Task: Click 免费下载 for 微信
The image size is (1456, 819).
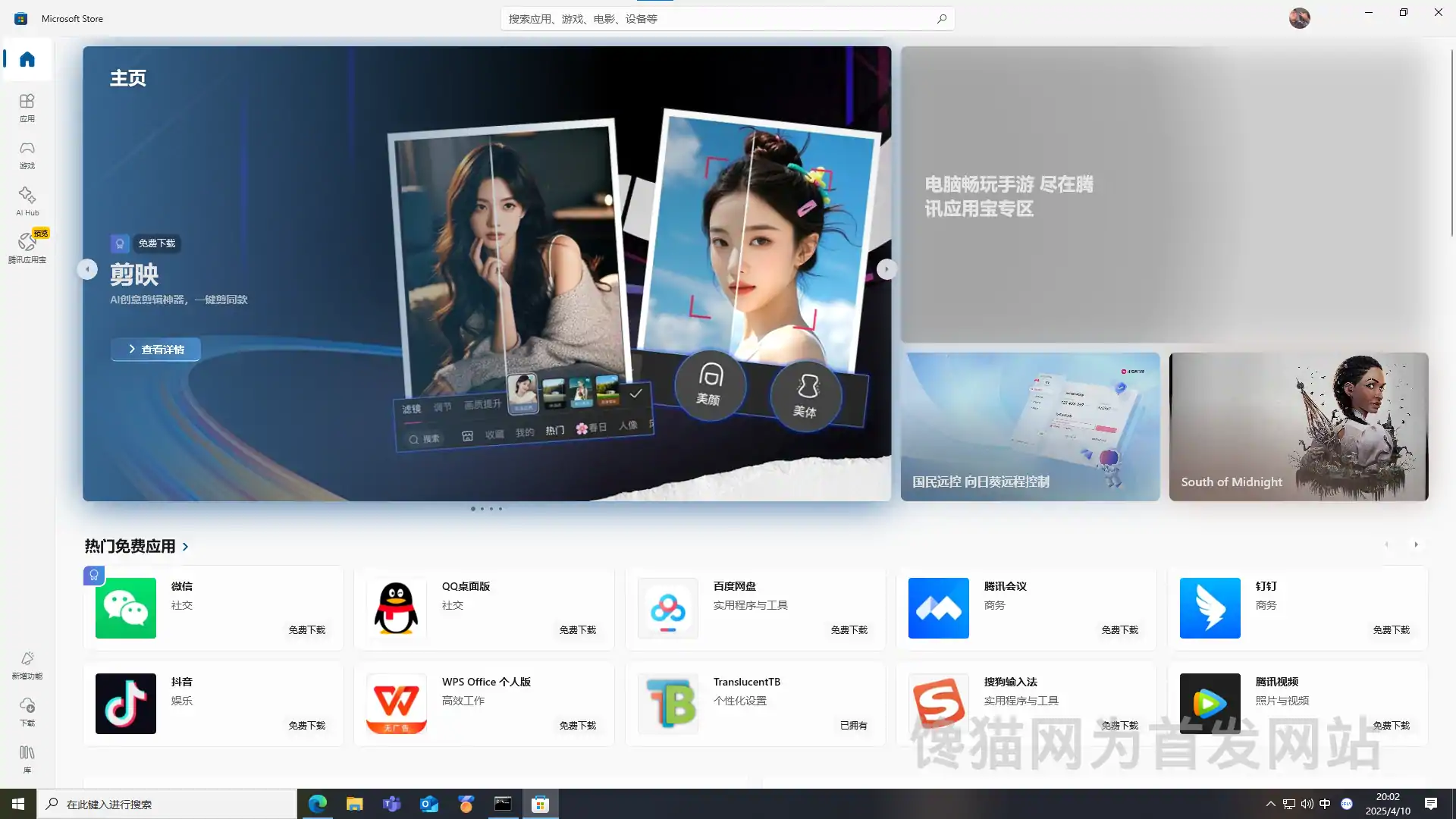Action: [306, 630]
